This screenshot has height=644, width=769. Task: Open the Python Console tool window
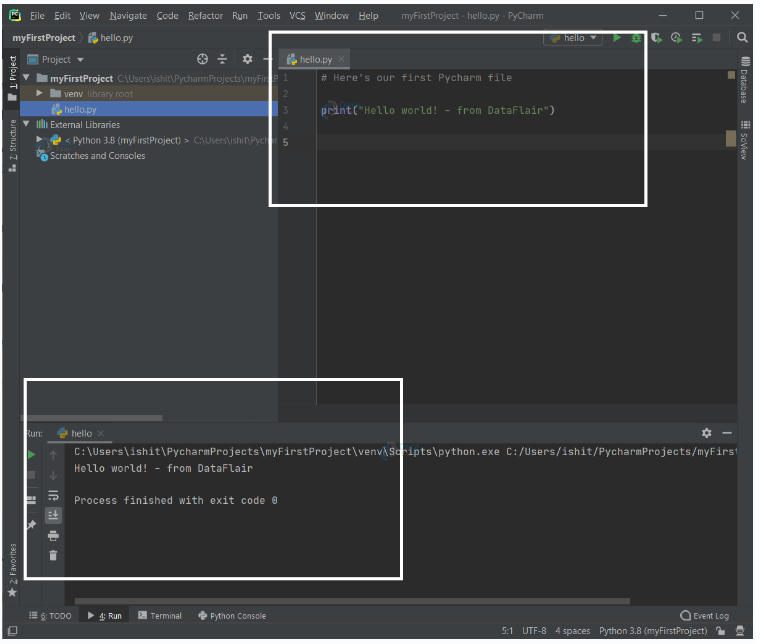coord(232,616)
